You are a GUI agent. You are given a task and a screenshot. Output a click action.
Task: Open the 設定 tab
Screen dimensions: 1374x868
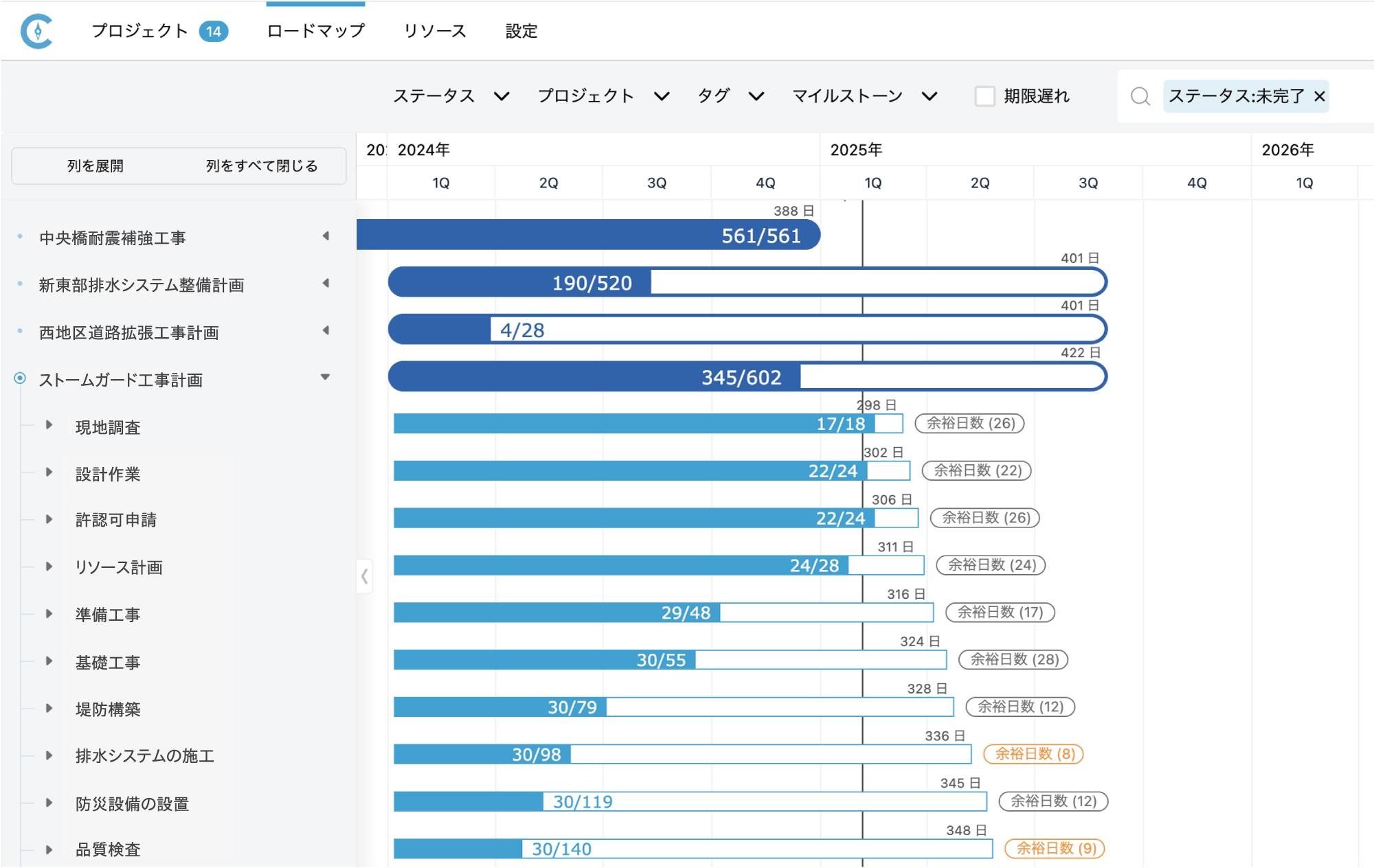(x=521, y=31)
